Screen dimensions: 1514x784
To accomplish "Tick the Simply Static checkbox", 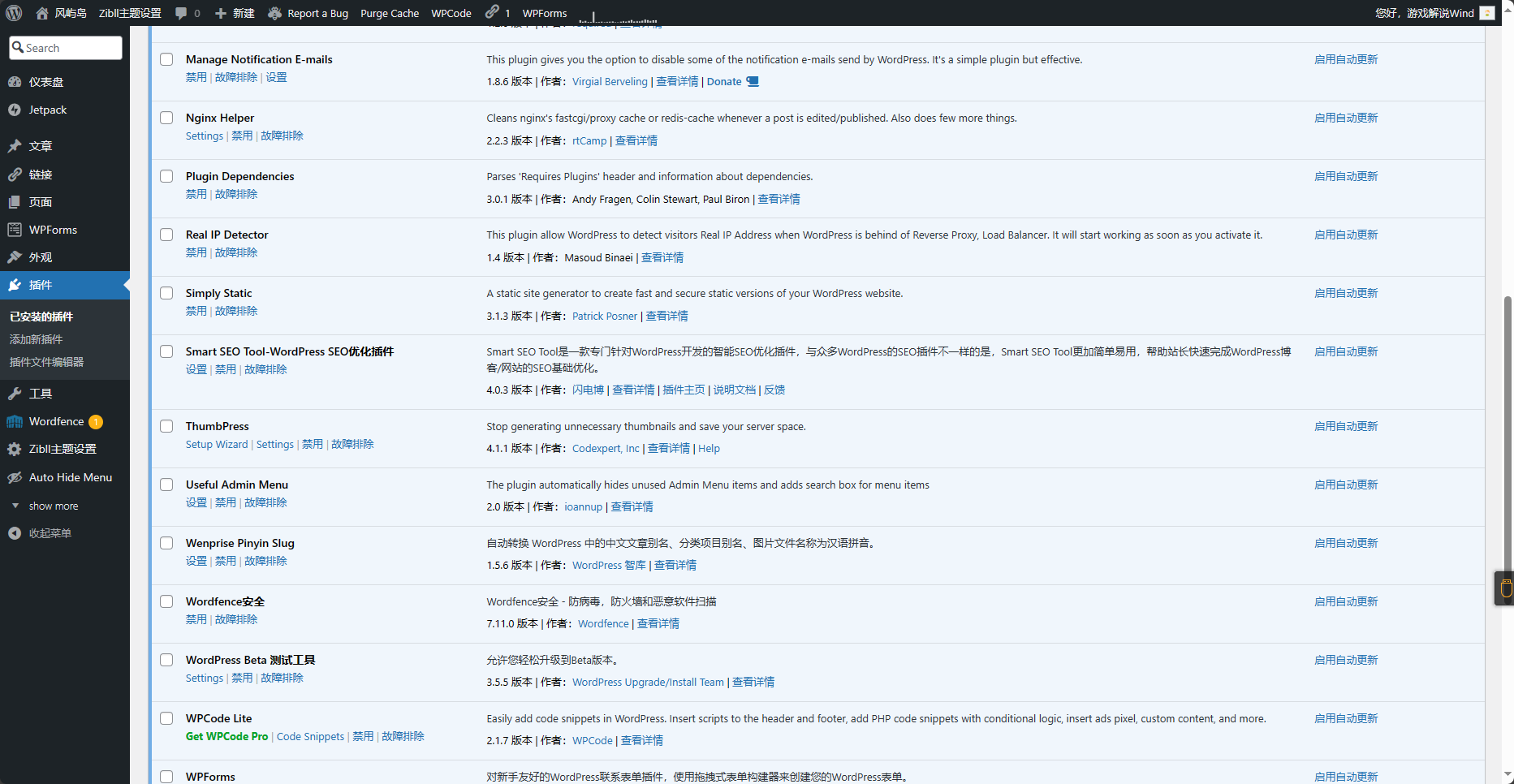I will tap(166, 293).
